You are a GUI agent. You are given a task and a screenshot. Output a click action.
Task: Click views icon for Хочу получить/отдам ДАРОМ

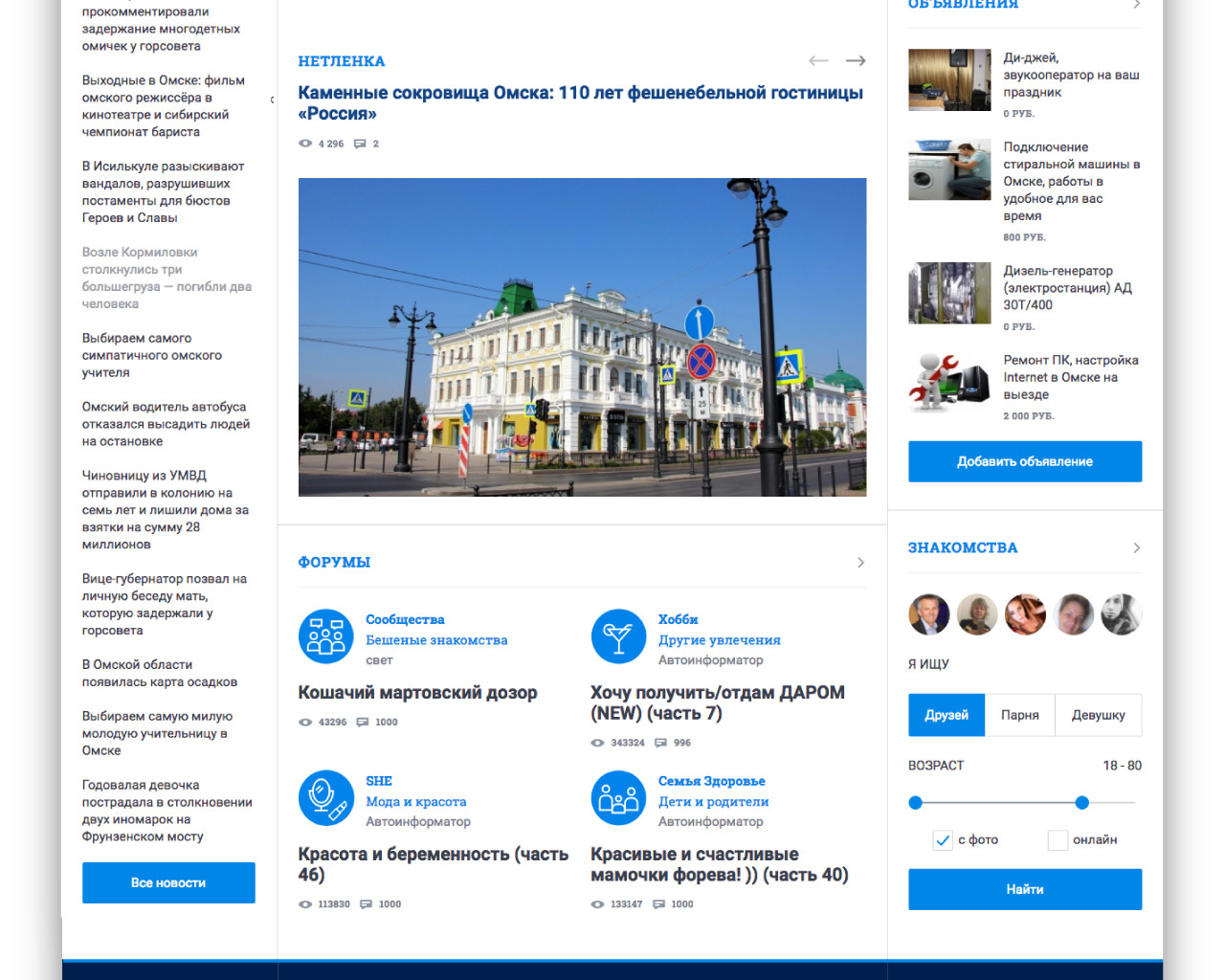tap(597, 743)
